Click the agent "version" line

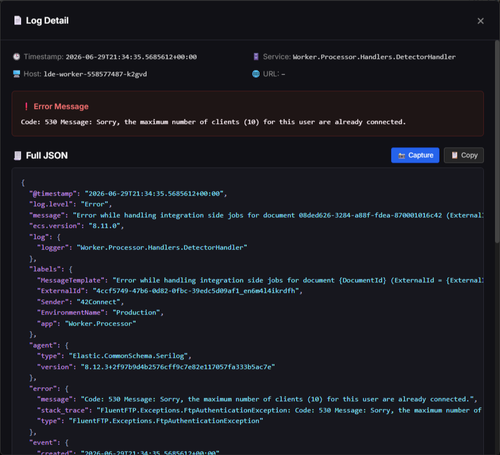coord(156,367)
